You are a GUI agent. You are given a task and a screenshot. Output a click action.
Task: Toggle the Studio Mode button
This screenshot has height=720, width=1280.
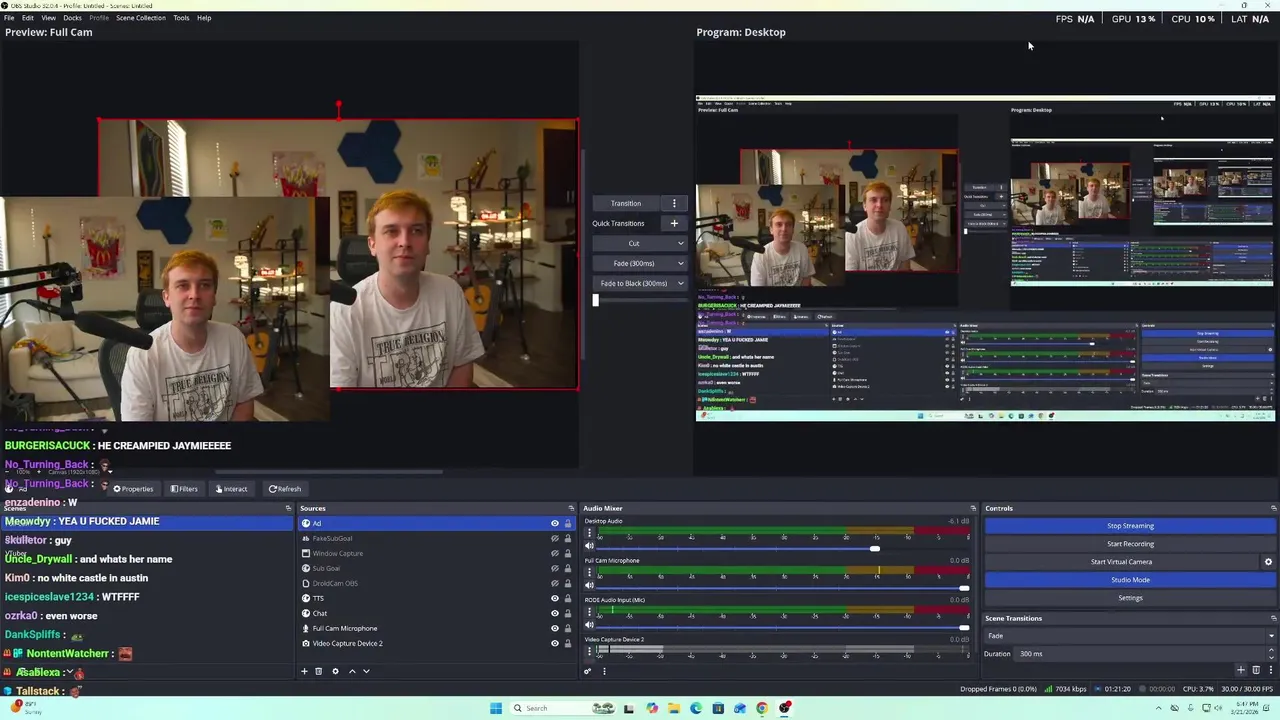click(1130, 580)
